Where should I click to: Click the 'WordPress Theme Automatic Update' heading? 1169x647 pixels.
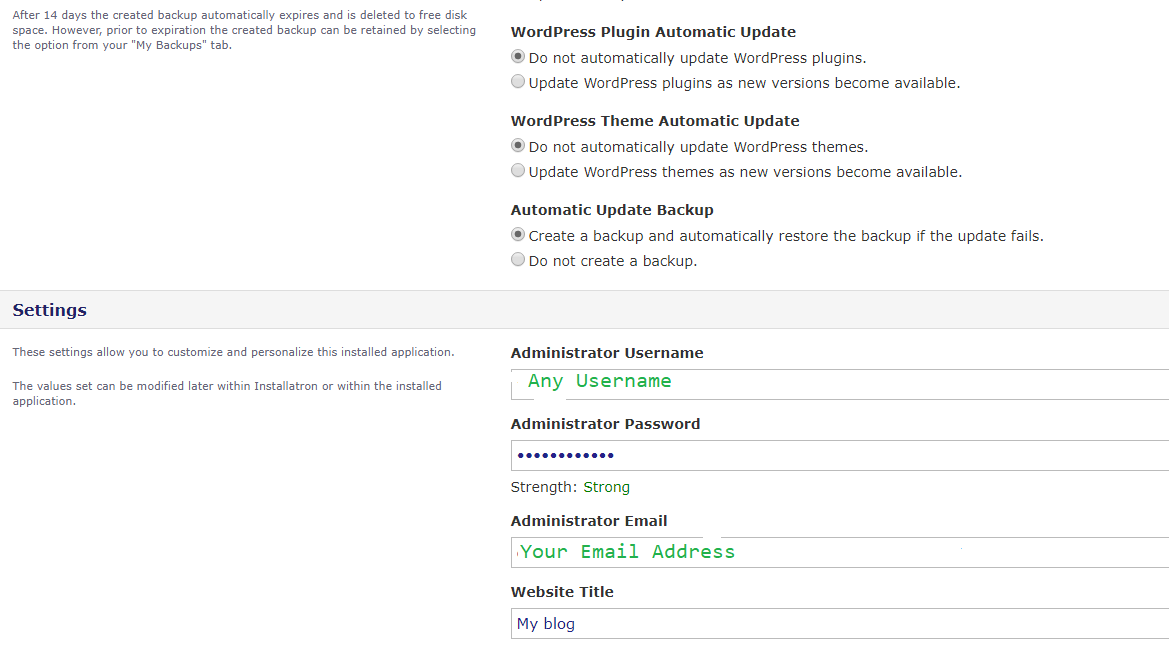point(655,121)
